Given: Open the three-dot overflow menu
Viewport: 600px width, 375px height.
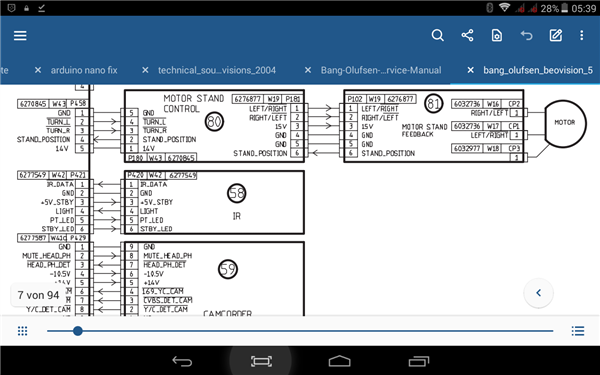Looking at the screenshot, I should coord(582,36).
